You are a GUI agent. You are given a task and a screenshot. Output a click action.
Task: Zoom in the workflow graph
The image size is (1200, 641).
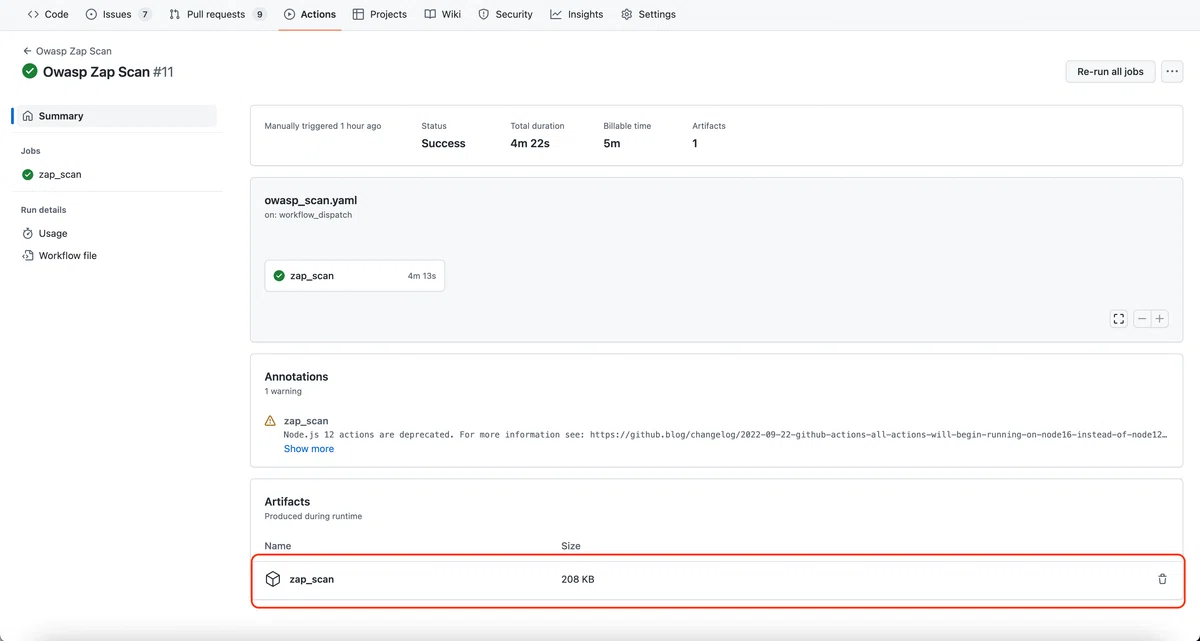(1160, 319)
